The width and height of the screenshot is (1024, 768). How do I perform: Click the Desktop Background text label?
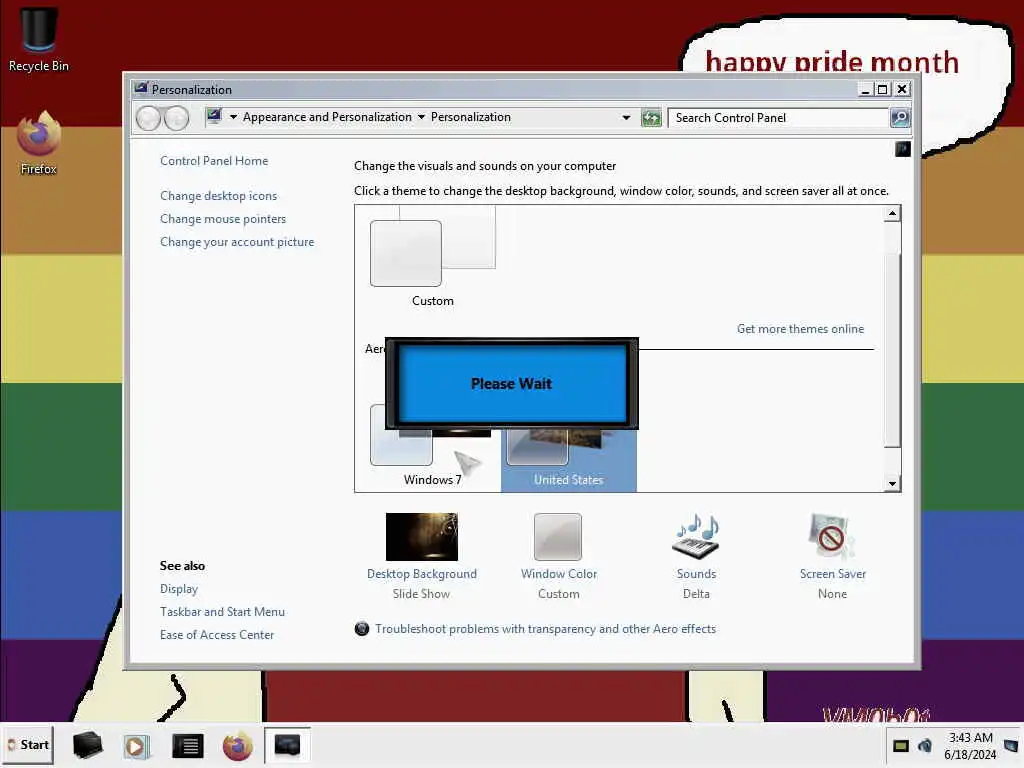[422, 574]
